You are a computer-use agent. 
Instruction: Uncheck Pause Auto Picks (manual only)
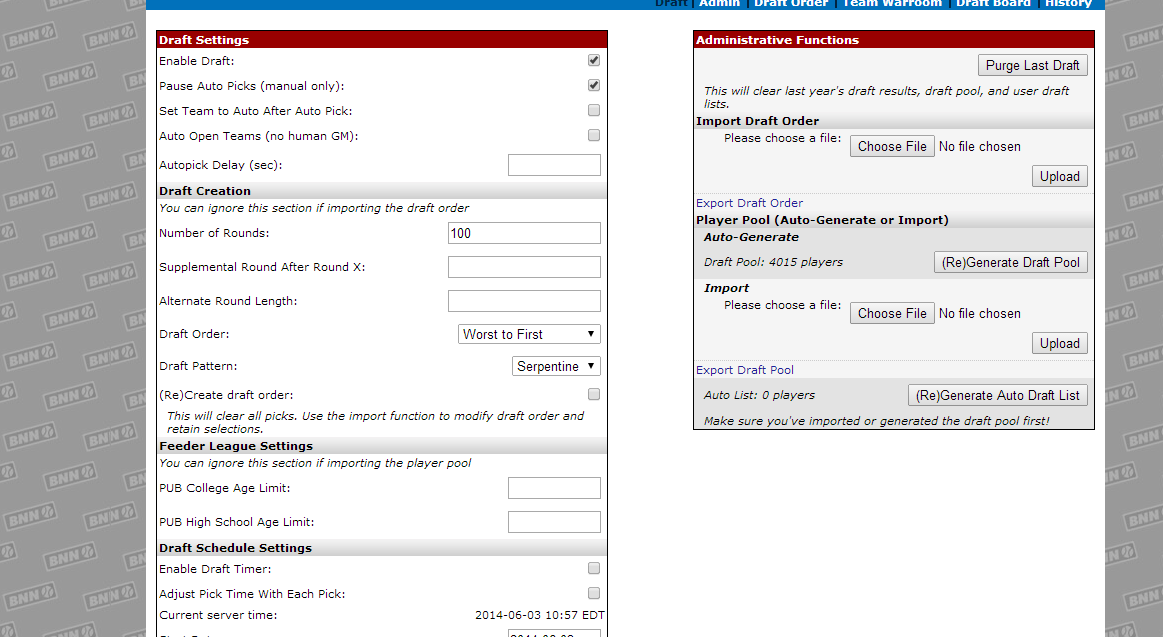pyautogui.click(x=594, y=86)
